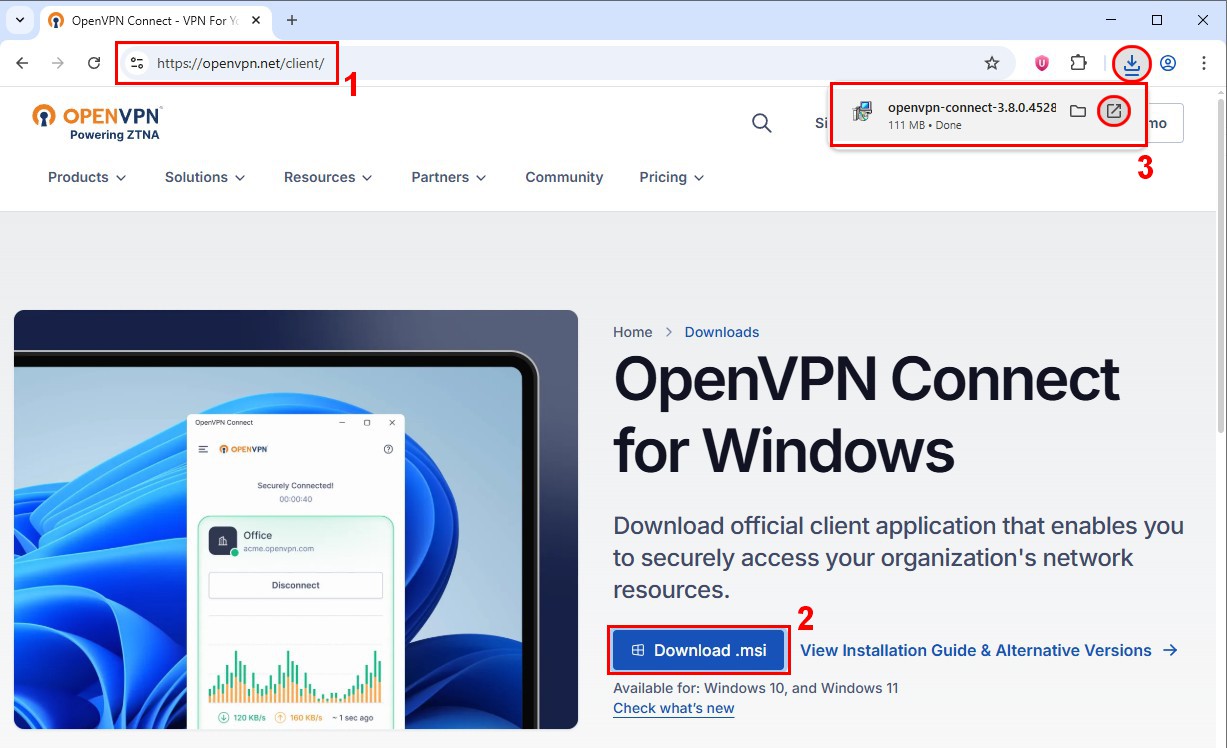
Task: Bookmark this page with star icon
Action: 991,63
